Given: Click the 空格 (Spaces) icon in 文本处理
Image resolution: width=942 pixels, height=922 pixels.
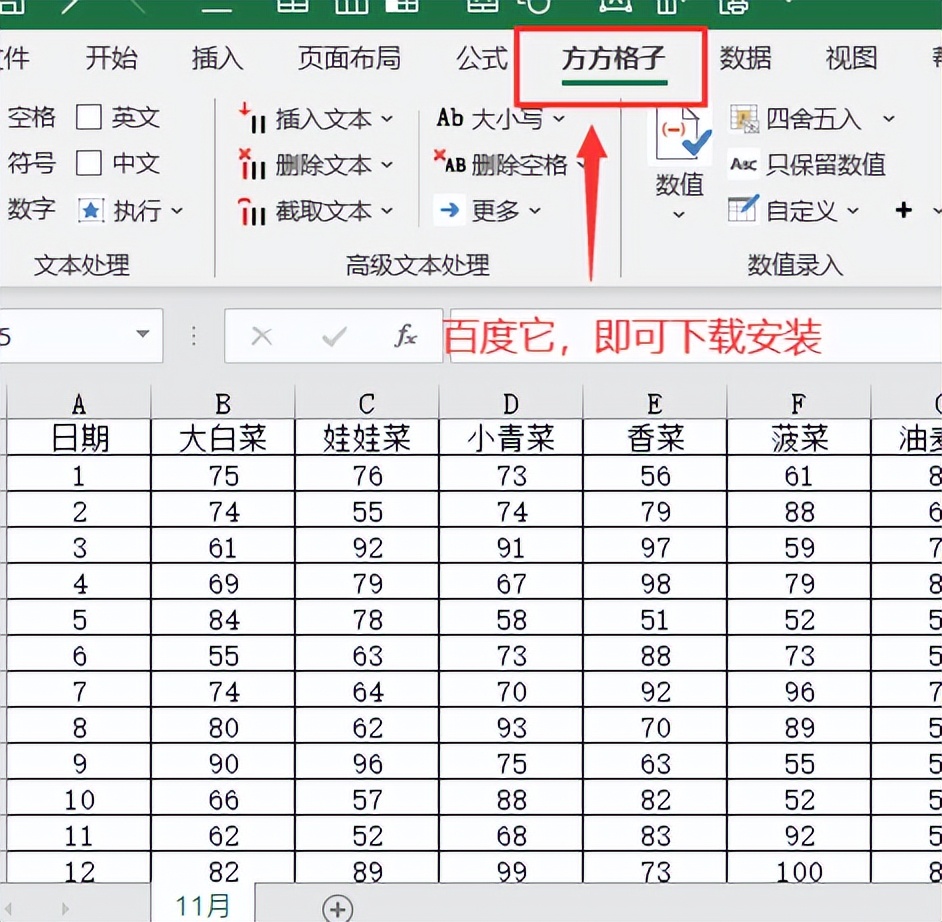Looking at the screenshot, I should tap(30, 117).
